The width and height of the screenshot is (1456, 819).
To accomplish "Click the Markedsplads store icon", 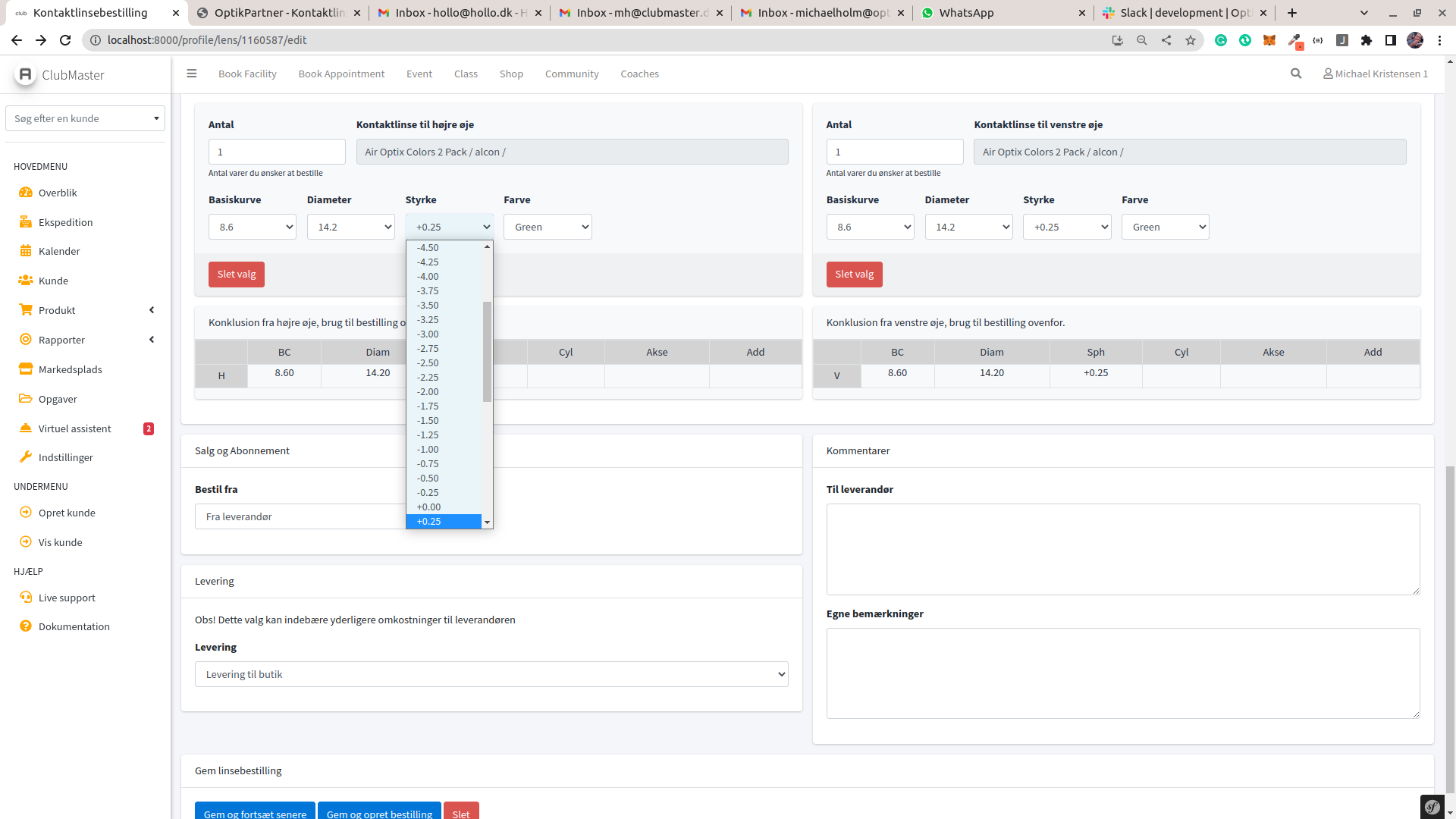I will coord(26,369).
